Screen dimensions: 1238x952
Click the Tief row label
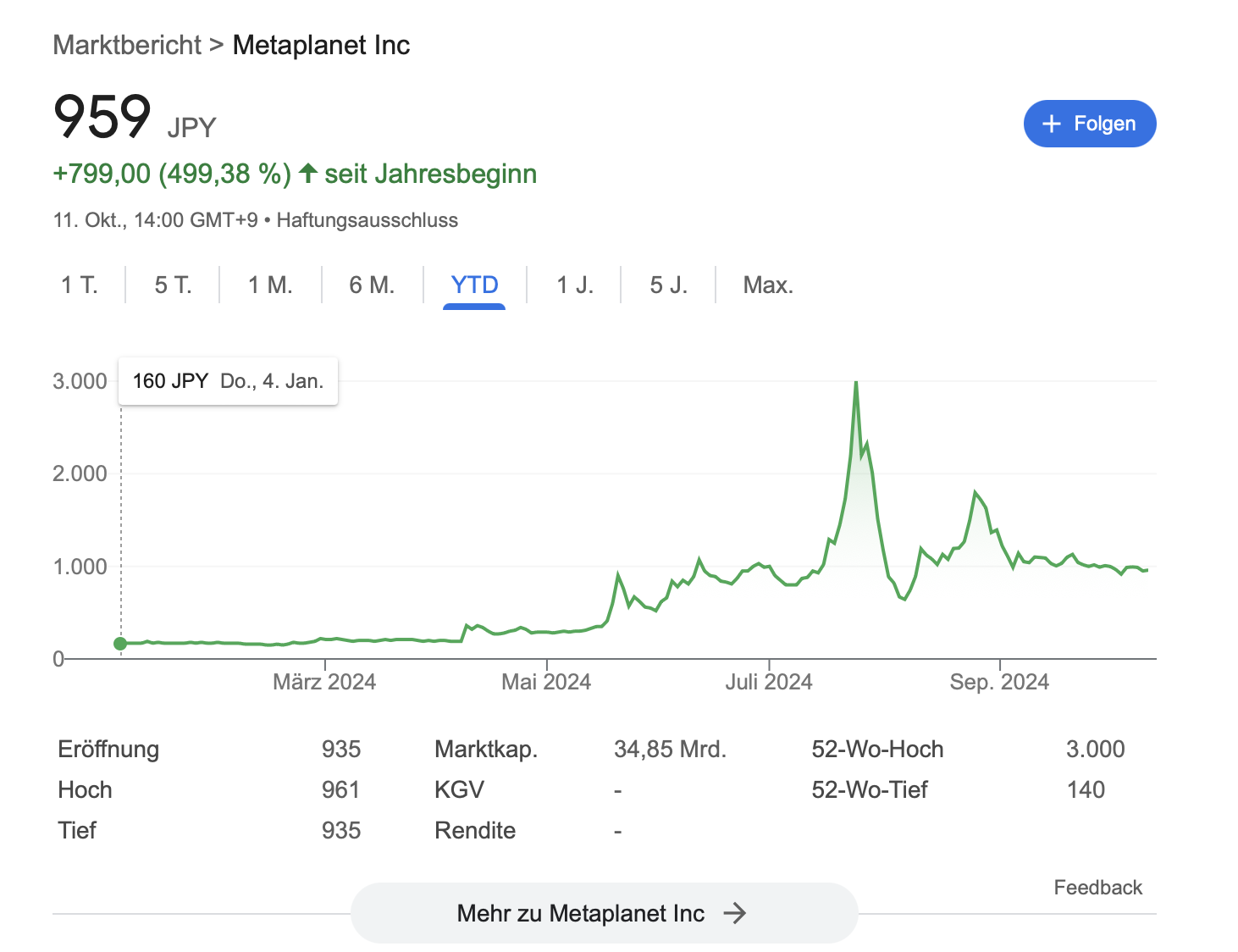77,831
